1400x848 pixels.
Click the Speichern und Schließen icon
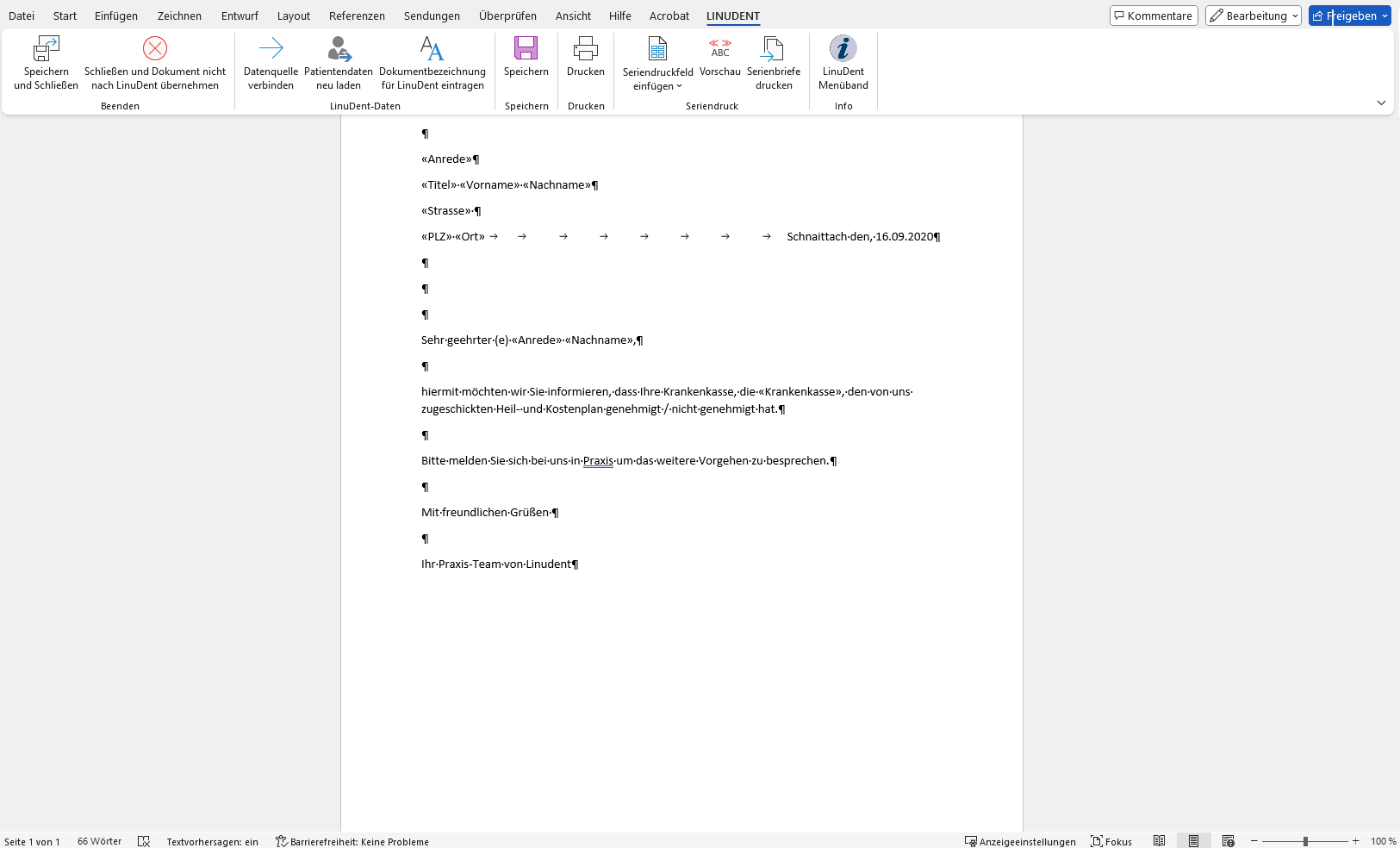click(x=47, y=49)
